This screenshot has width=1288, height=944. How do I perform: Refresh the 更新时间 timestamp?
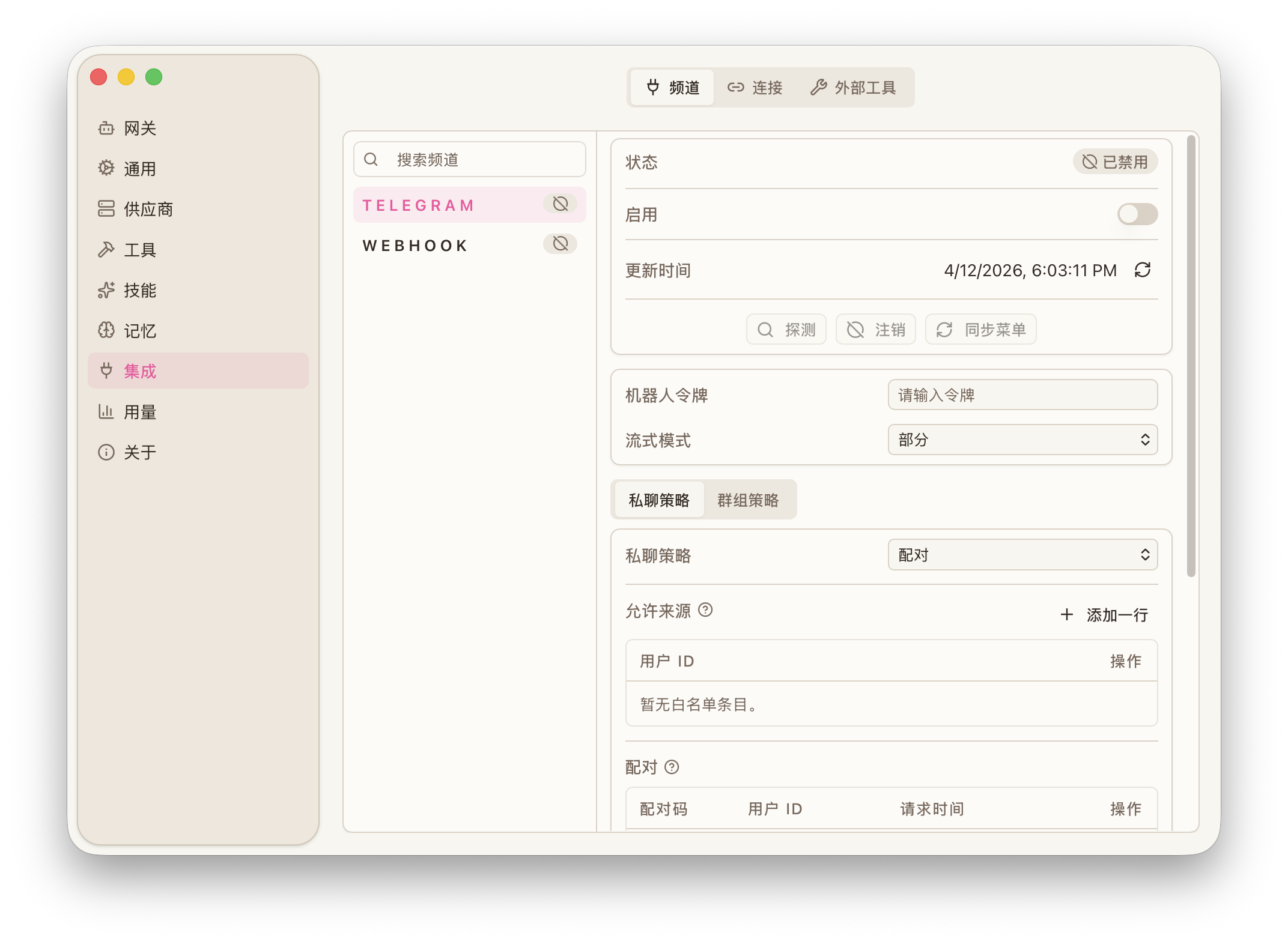(x=1143, y=270)
